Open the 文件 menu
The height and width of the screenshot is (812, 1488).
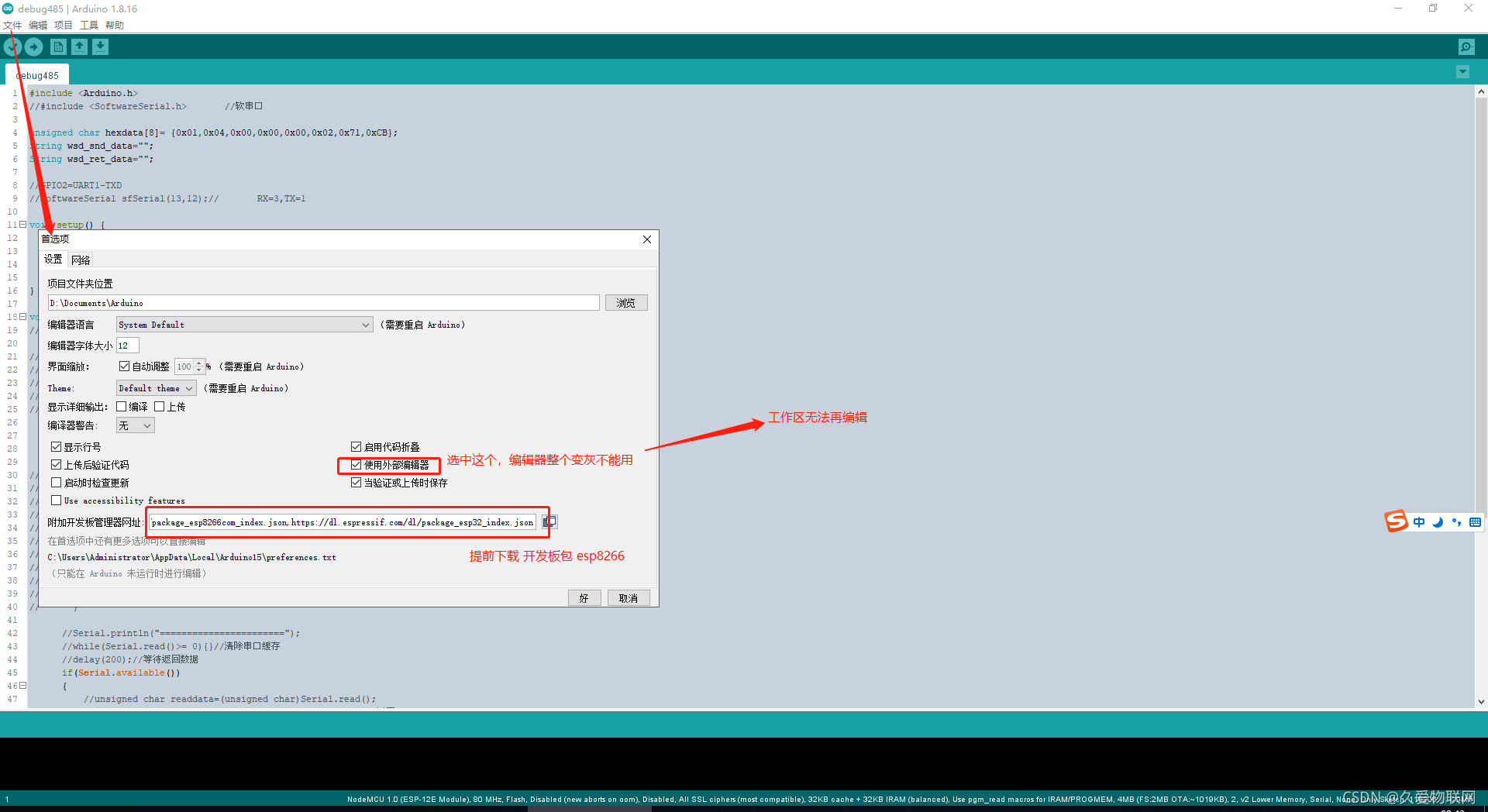coord(12,25)
